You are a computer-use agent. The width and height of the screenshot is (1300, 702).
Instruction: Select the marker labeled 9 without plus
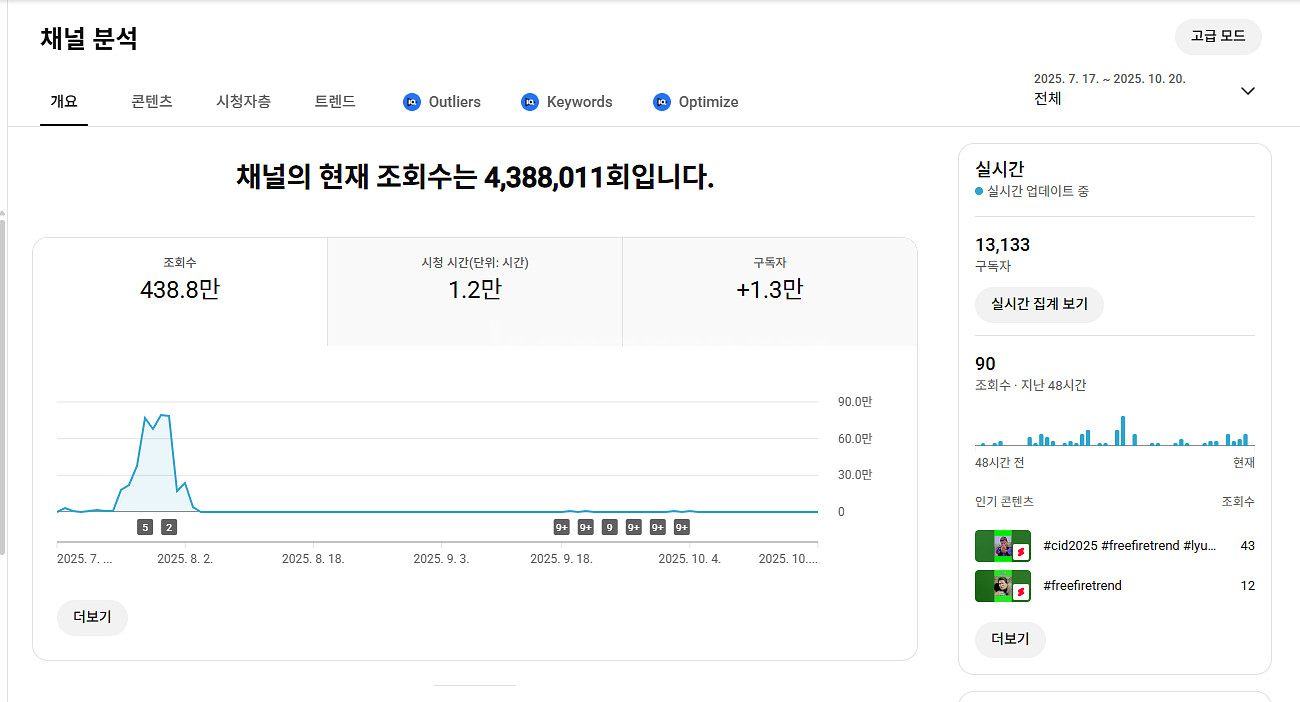point(609,527)
